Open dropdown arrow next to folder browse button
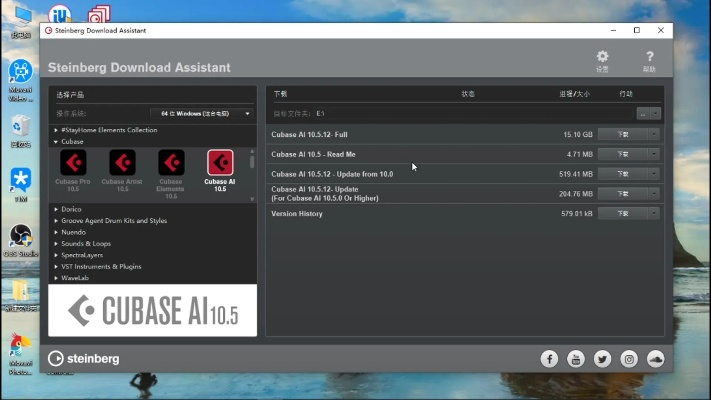Screen dimensions: 711x400 [656, 114]
